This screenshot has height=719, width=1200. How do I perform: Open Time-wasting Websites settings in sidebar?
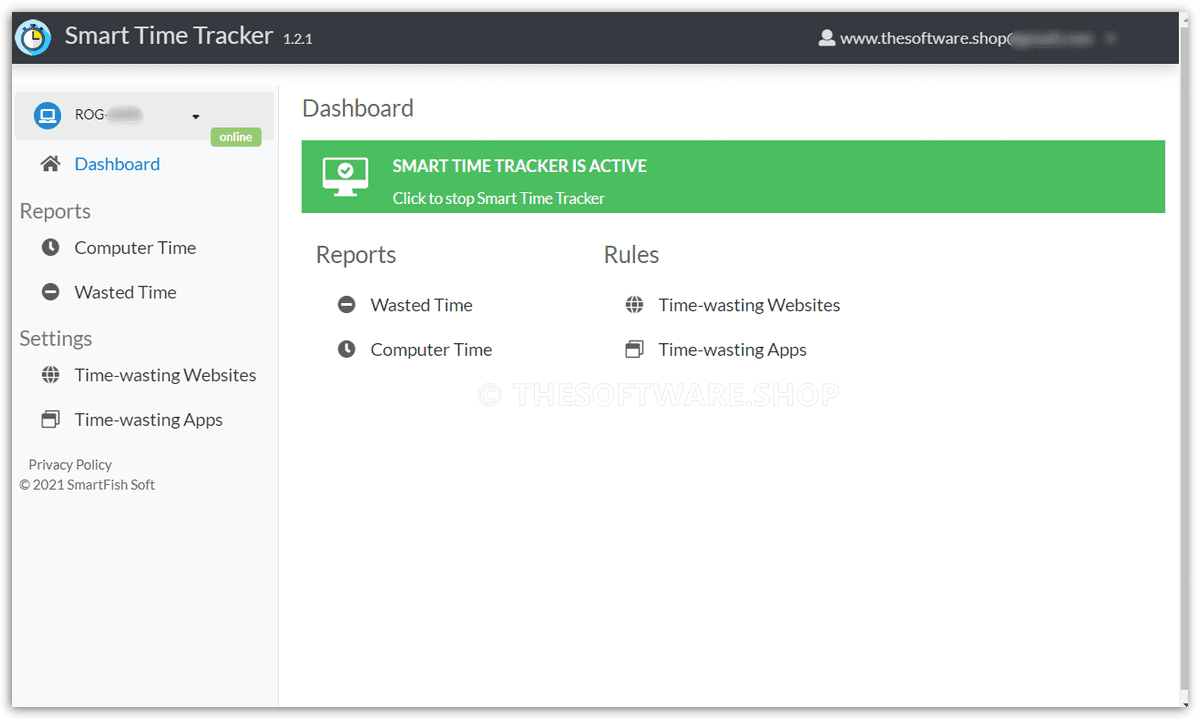pyautogui.click(x=165, y=375)
